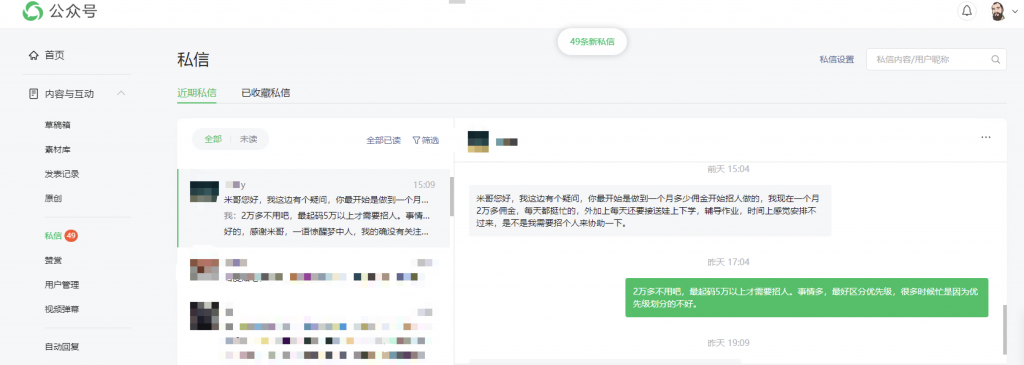Click the conversation list scrollbar
The image size is (1024, 365).
(451, 196)
